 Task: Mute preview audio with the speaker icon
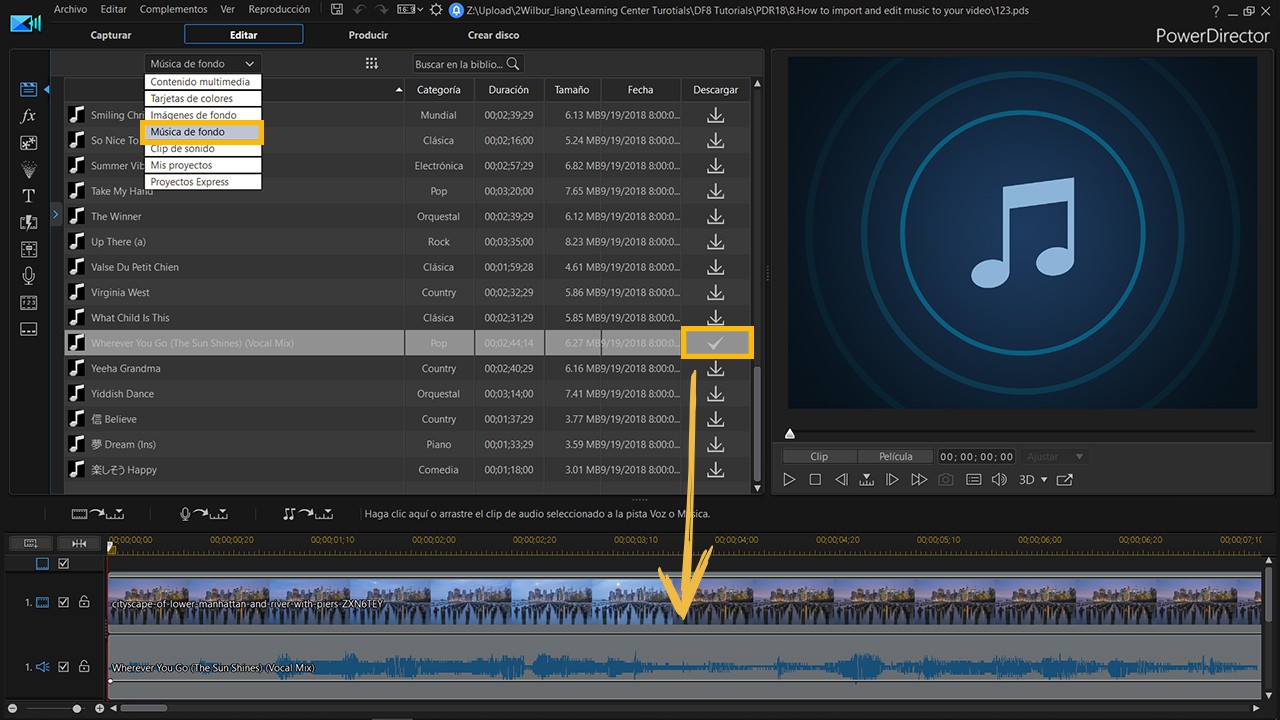(x=999, y=479)
